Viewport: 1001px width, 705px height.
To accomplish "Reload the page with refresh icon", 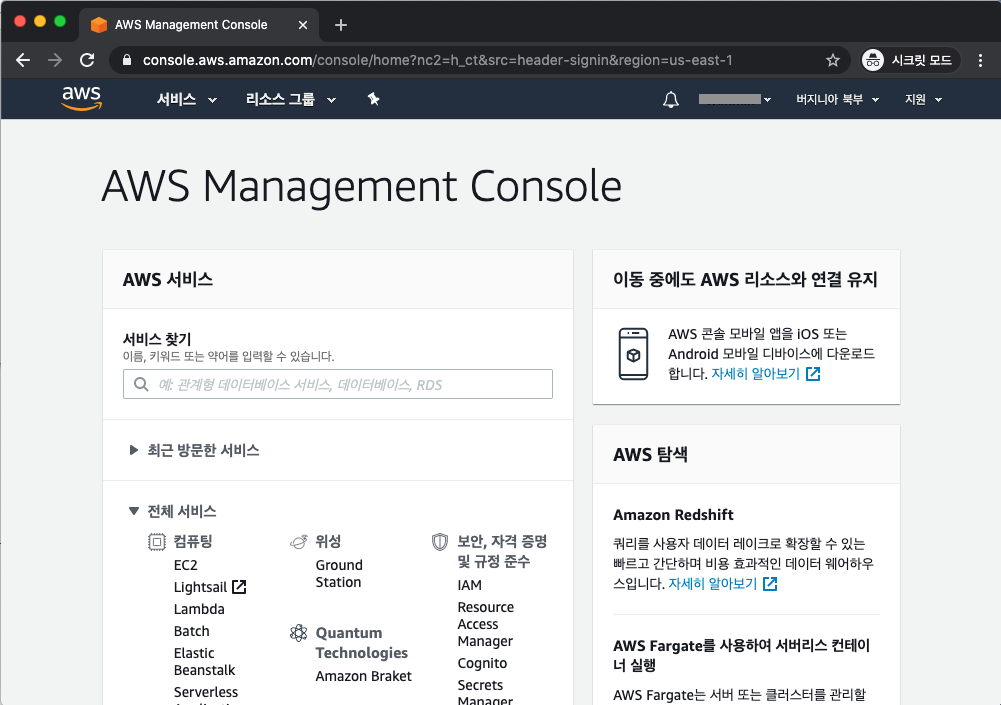I will click(87, 60).
